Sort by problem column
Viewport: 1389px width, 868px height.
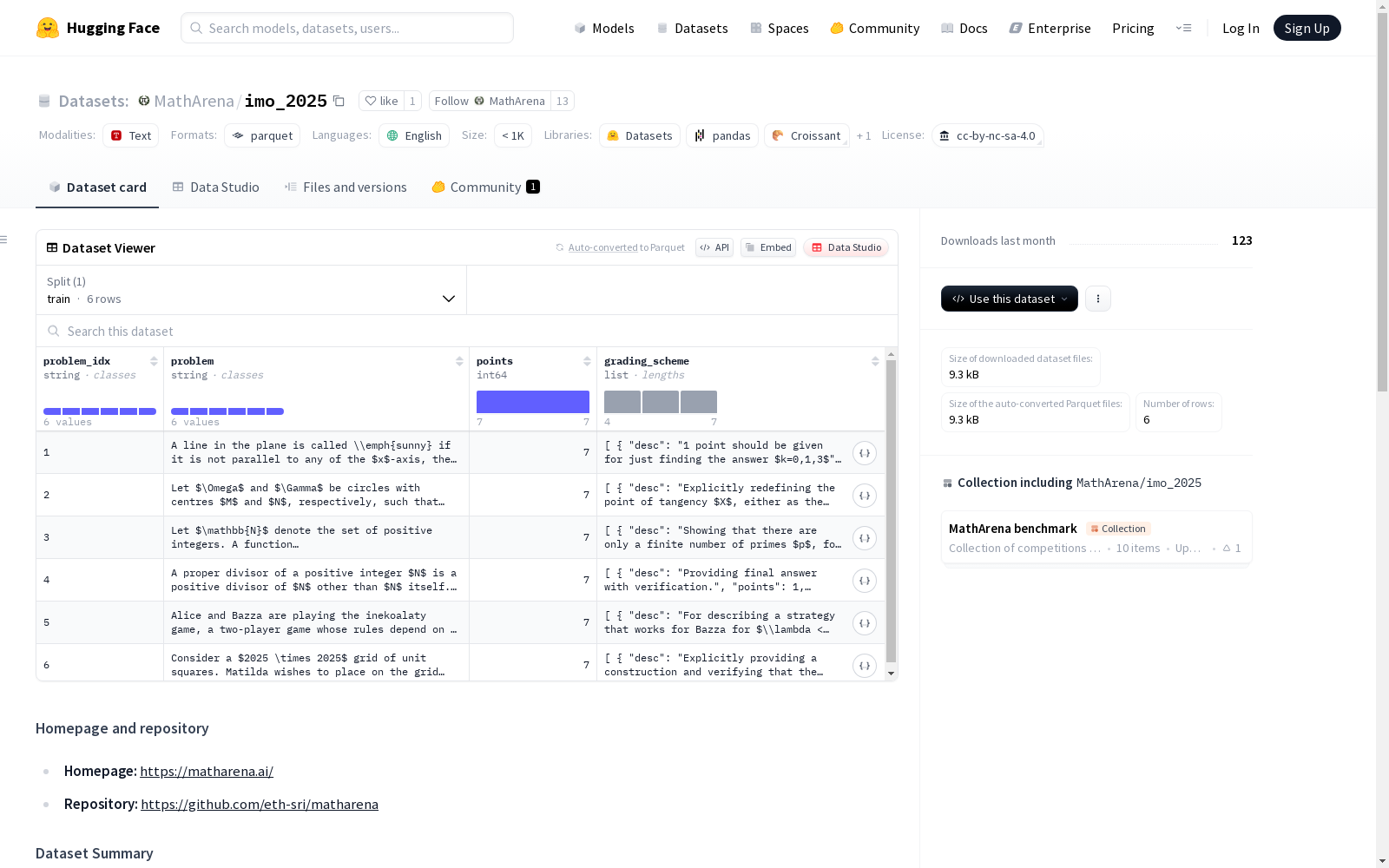pos(459,361)
